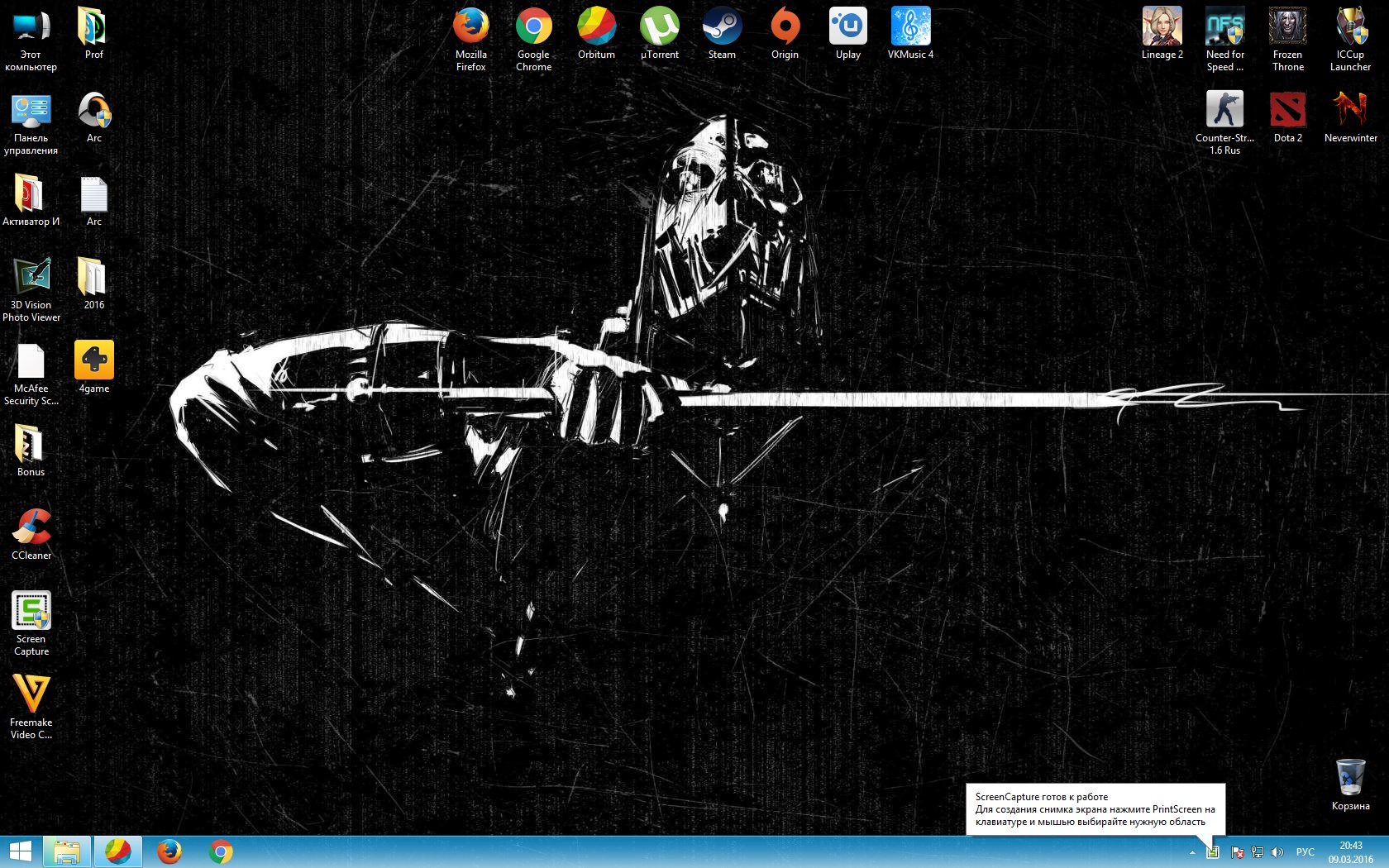Screen dimensions: 1389x868
Task: Open Need for Speed shortcut
Action: [1225, 39]
